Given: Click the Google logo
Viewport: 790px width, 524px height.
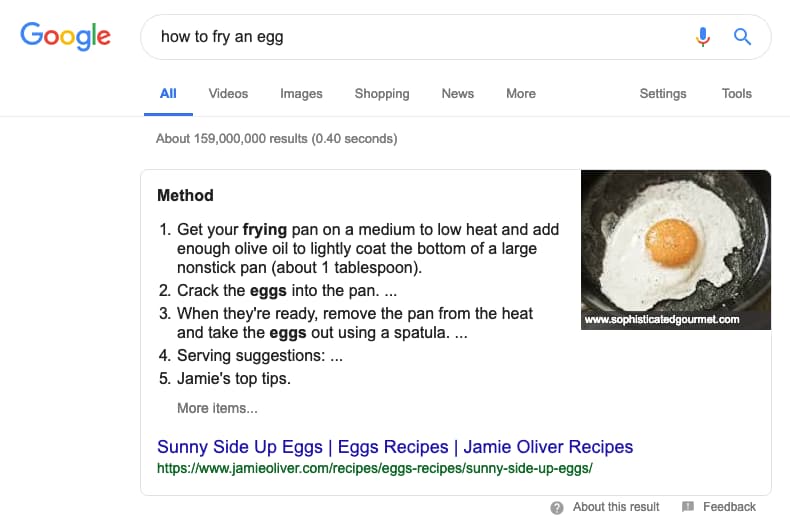Looking at the screenshot, I should 65,36.
